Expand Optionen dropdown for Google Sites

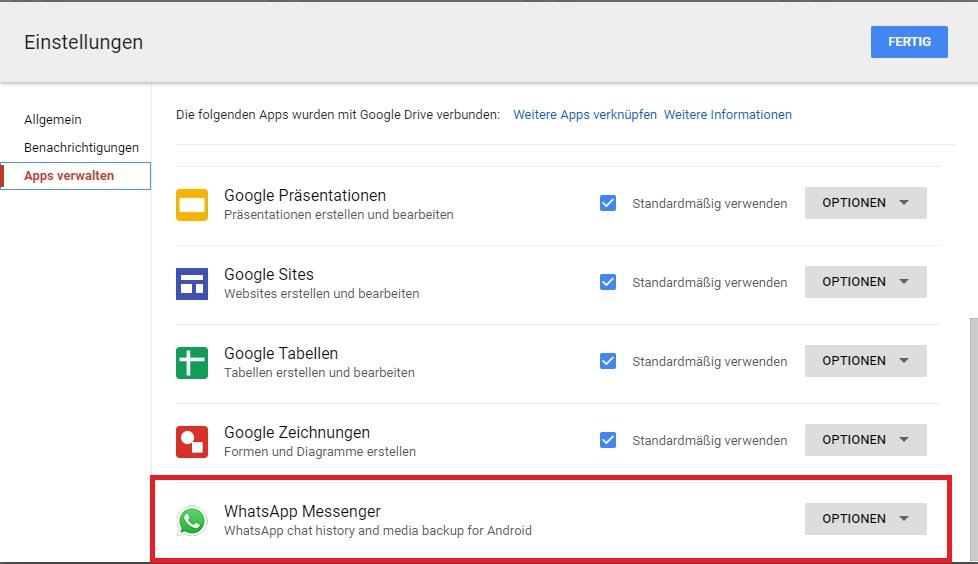pos(865,282)
